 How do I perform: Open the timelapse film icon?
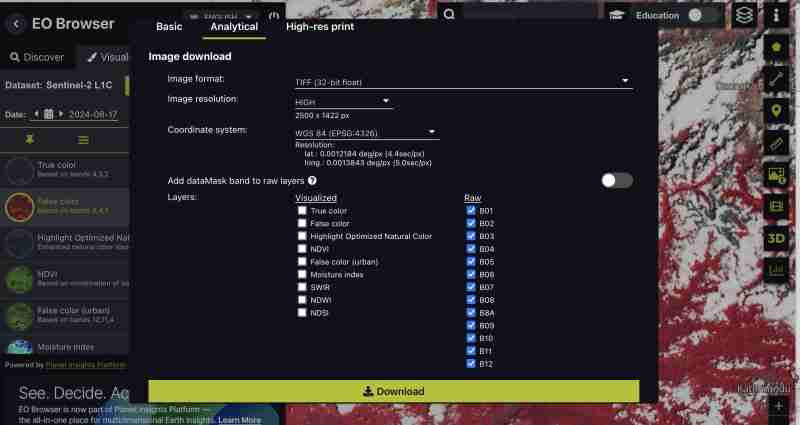pyautogui.click(x=776, y=206)
